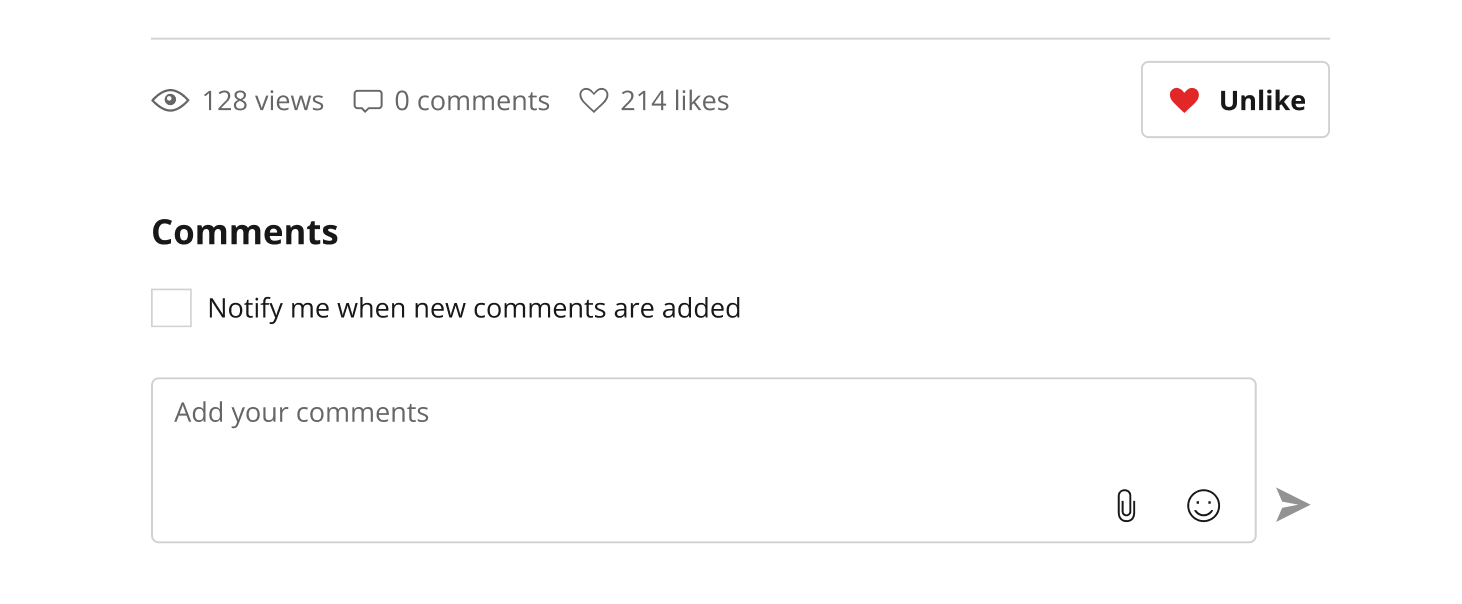Click the "128 views" count text
Image resolution: width=1462 pixels, height=604 pixels.
(x=263, y=101)
